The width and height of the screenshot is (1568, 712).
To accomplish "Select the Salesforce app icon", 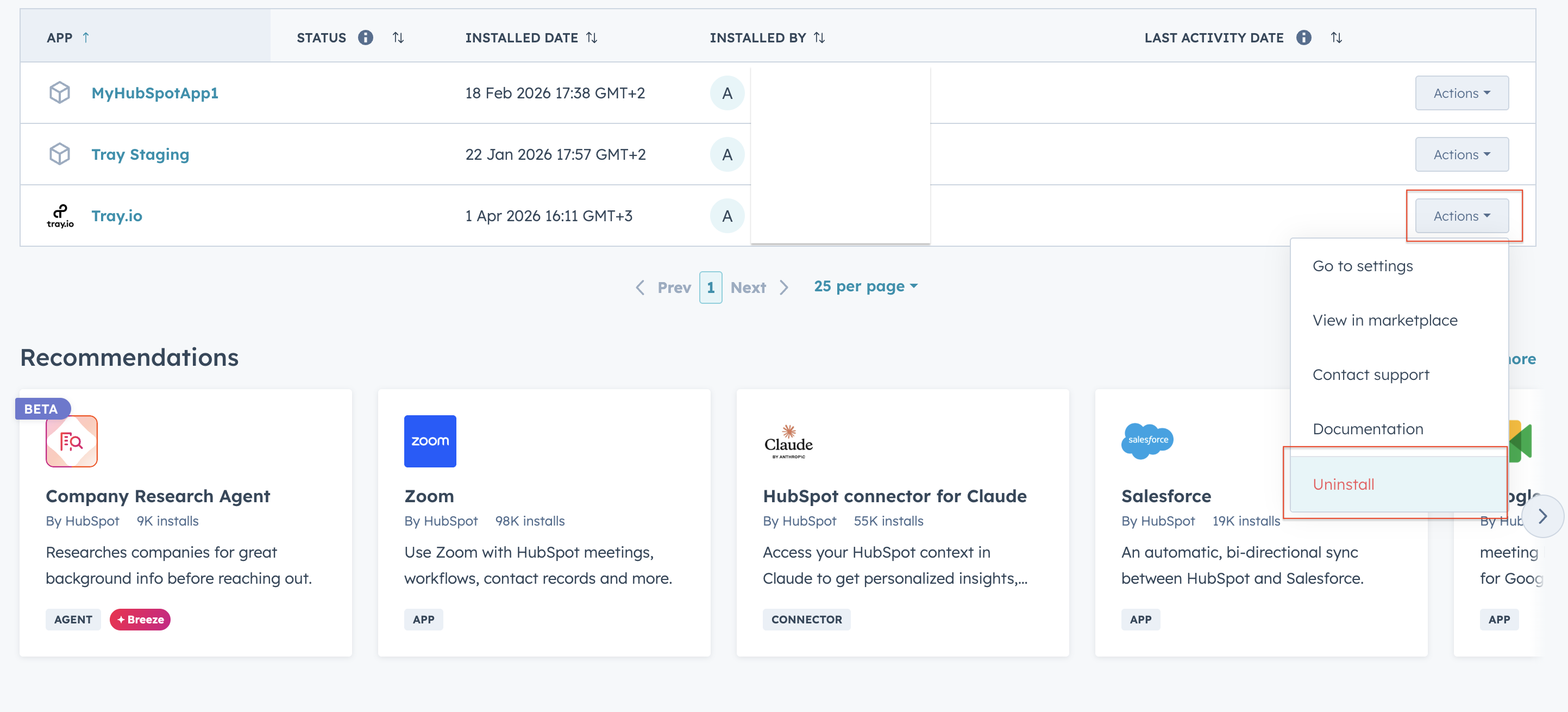I will pos(1147,441).
